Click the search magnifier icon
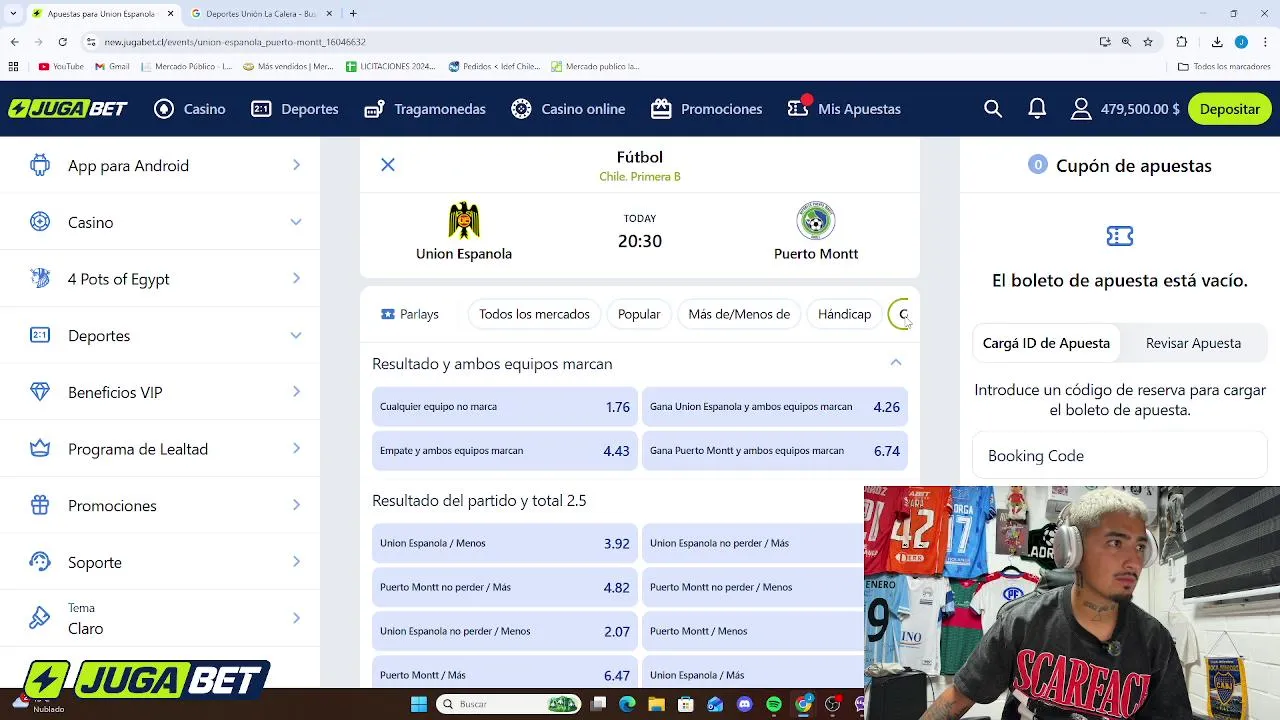This screenshot has width=1280, height=720. click(993, 109)
